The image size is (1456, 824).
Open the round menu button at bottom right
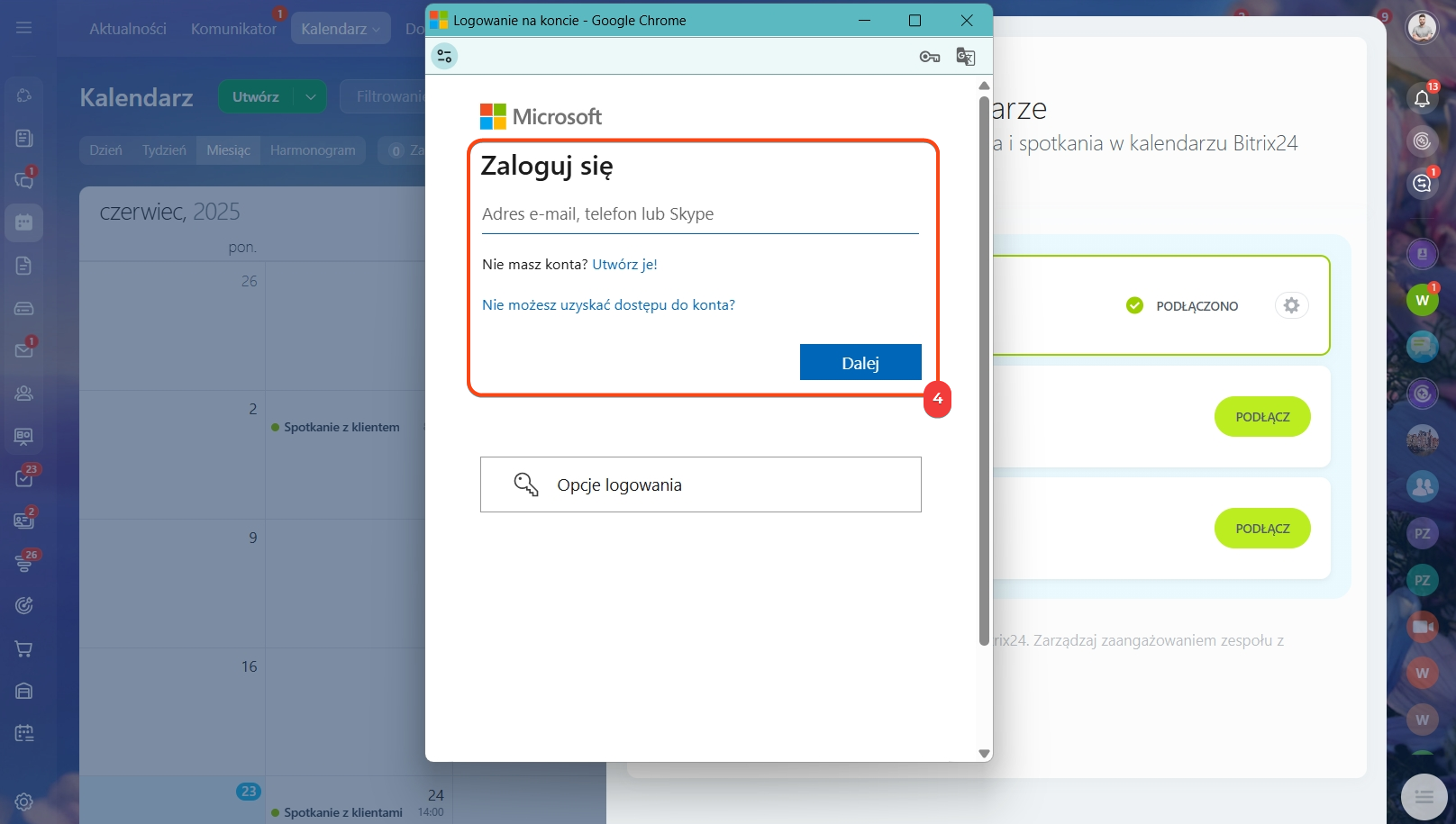click(1424, 797)
